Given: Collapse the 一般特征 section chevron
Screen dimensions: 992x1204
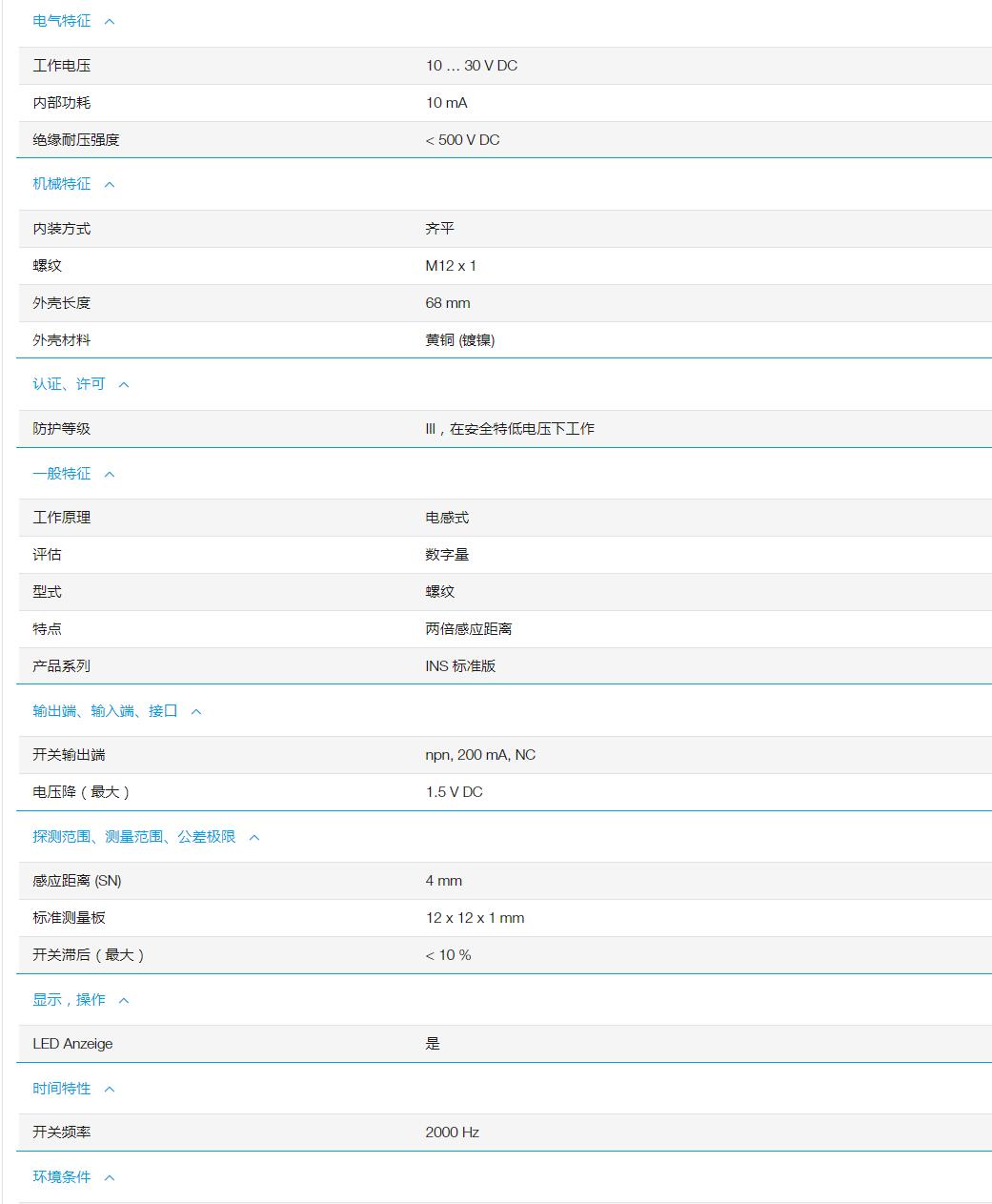Looking at the screenshot, I should [111, 473].
